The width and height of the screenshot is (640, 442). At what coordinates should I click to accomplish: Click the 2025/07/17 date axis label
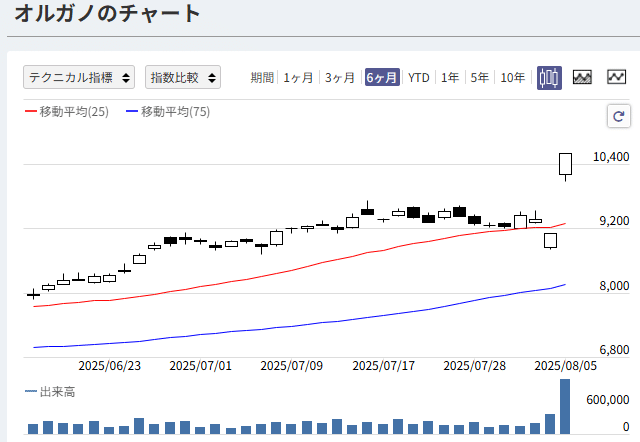point(383,366)
